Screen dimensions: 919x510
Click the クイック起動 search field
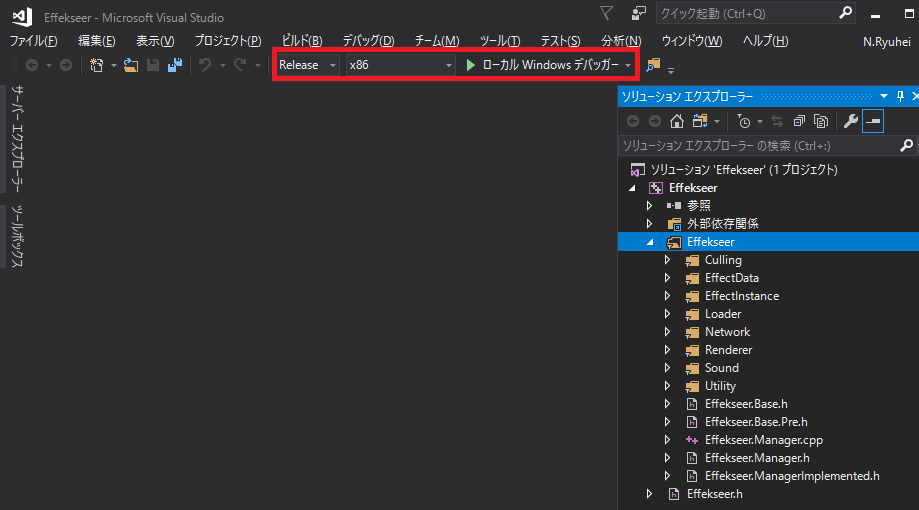[755, 13]
